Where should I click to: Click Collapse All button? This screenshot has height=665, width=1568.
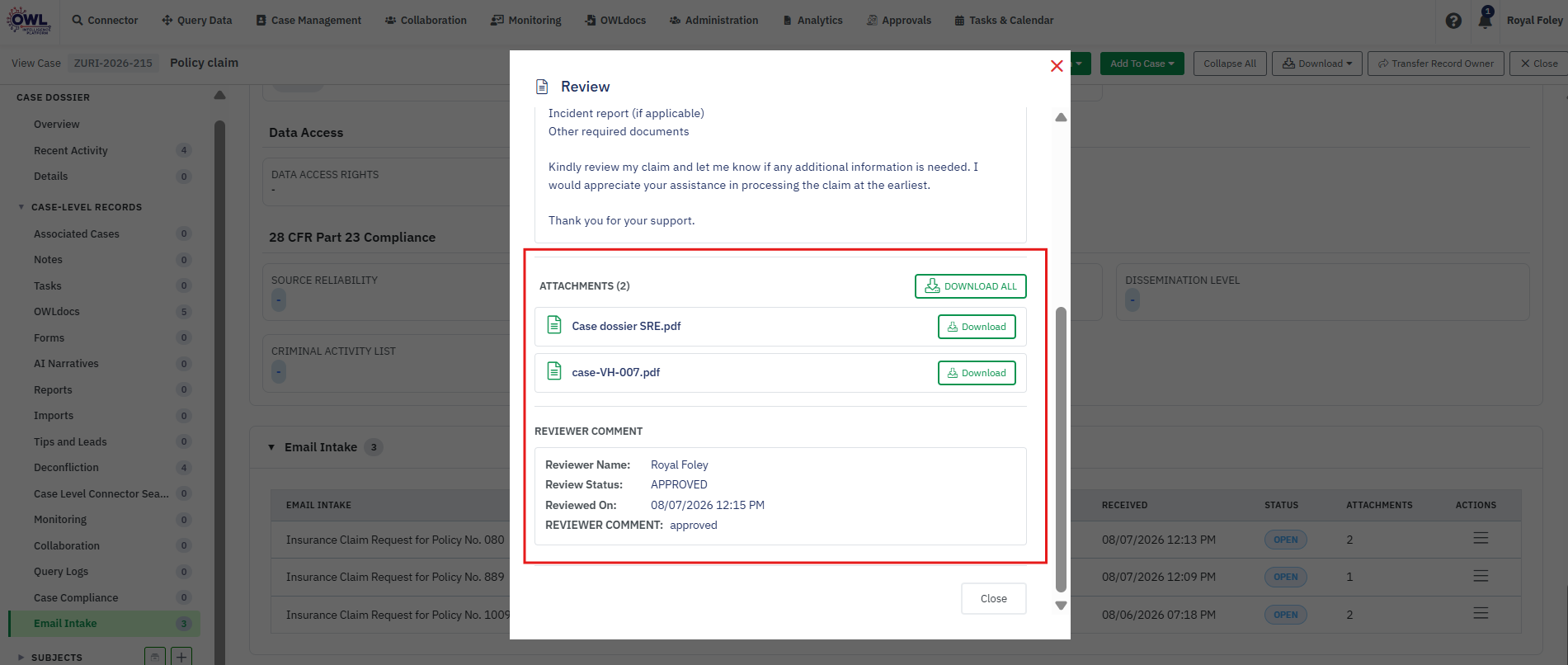(1229, 64)
